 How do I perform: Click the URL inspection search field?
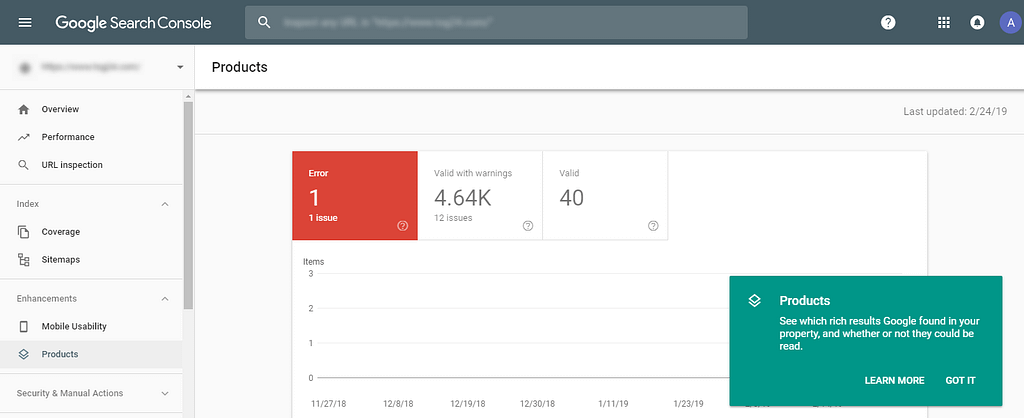coord(496,22)
